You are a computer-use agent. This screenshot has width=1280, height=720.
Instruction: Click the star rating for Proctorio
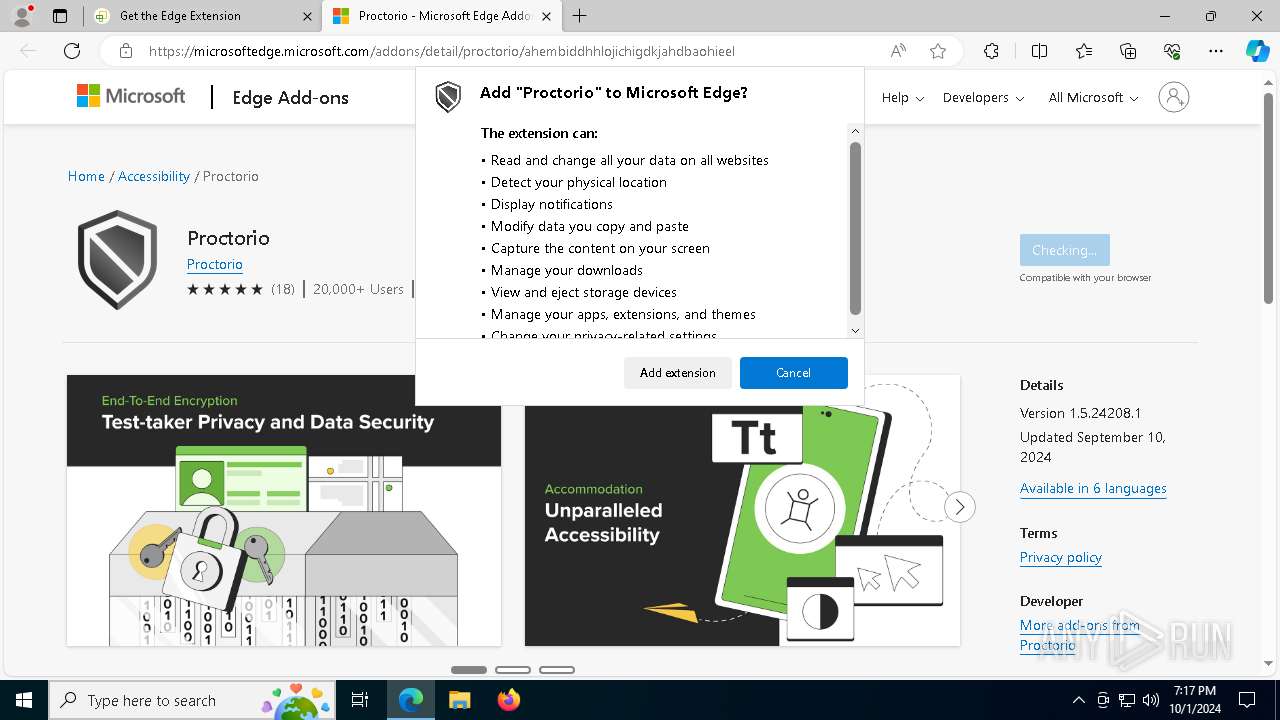(225, 289)
